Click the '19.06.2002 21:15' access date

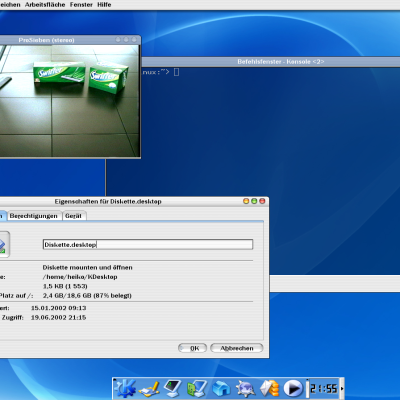(x=59, y=317)
